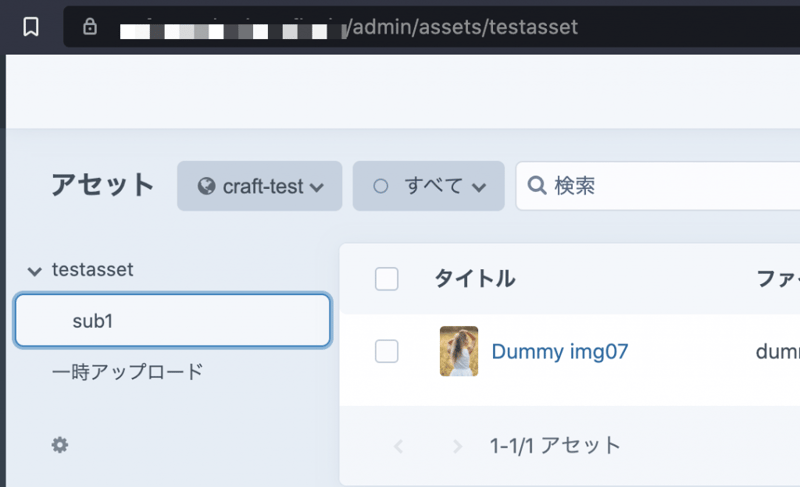Open the craft-test site dropdown
800x487 pixels.
tap(260, 186)
